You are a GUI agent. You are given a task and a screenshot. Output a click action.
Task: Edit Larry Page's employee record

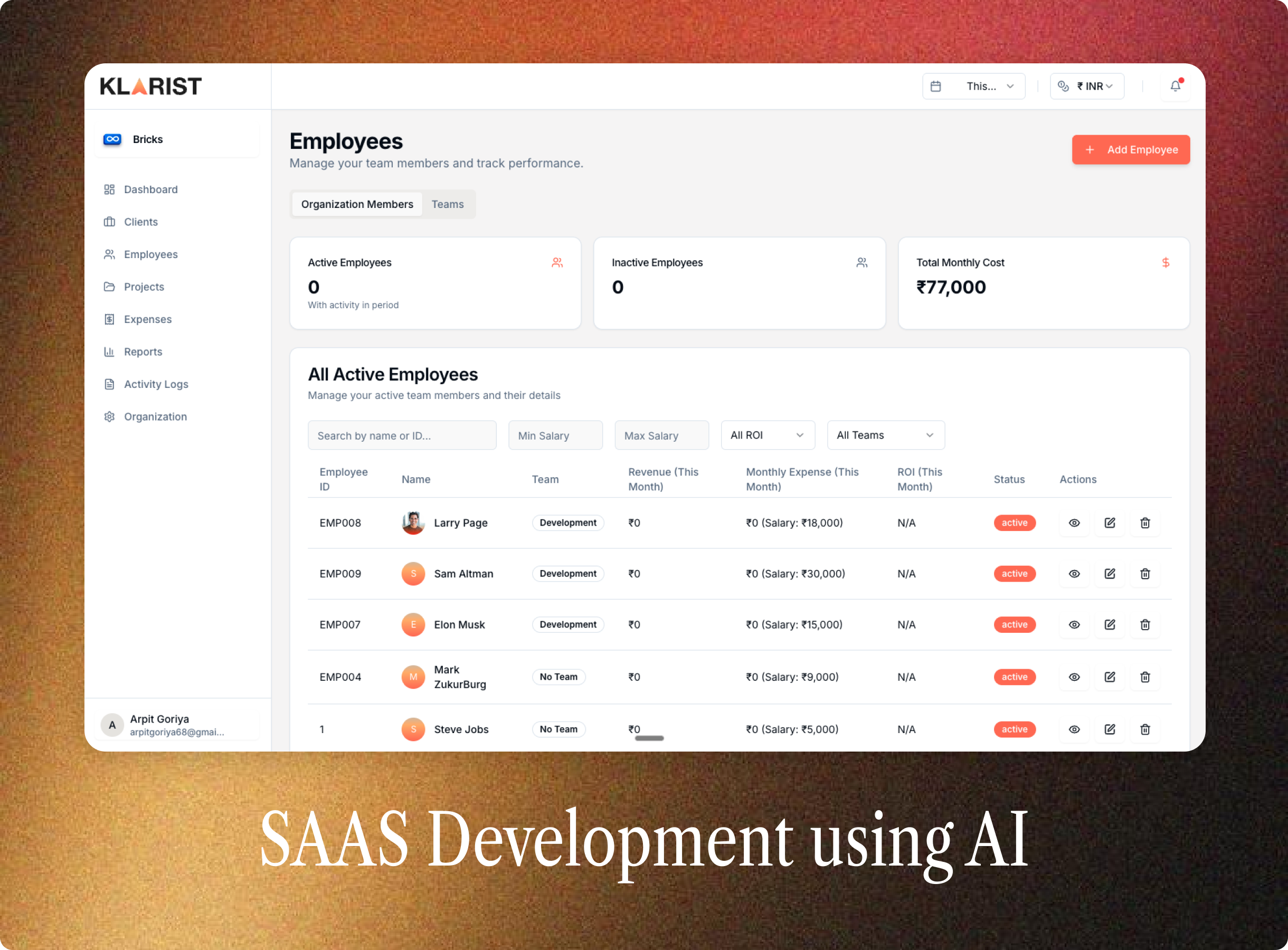[1110, 522]
